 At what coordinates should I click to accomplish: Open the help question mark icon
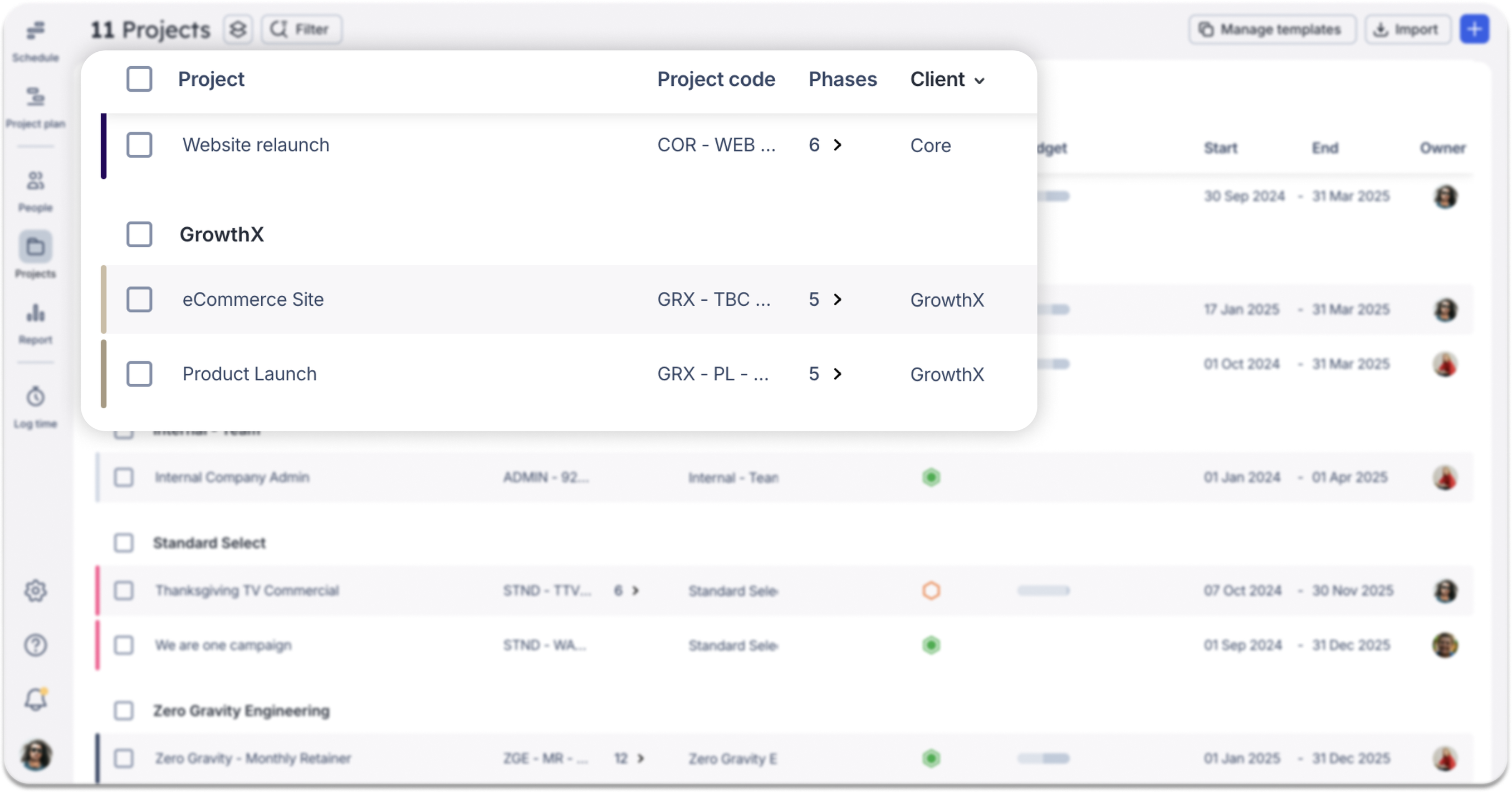(x=35, y=645)
